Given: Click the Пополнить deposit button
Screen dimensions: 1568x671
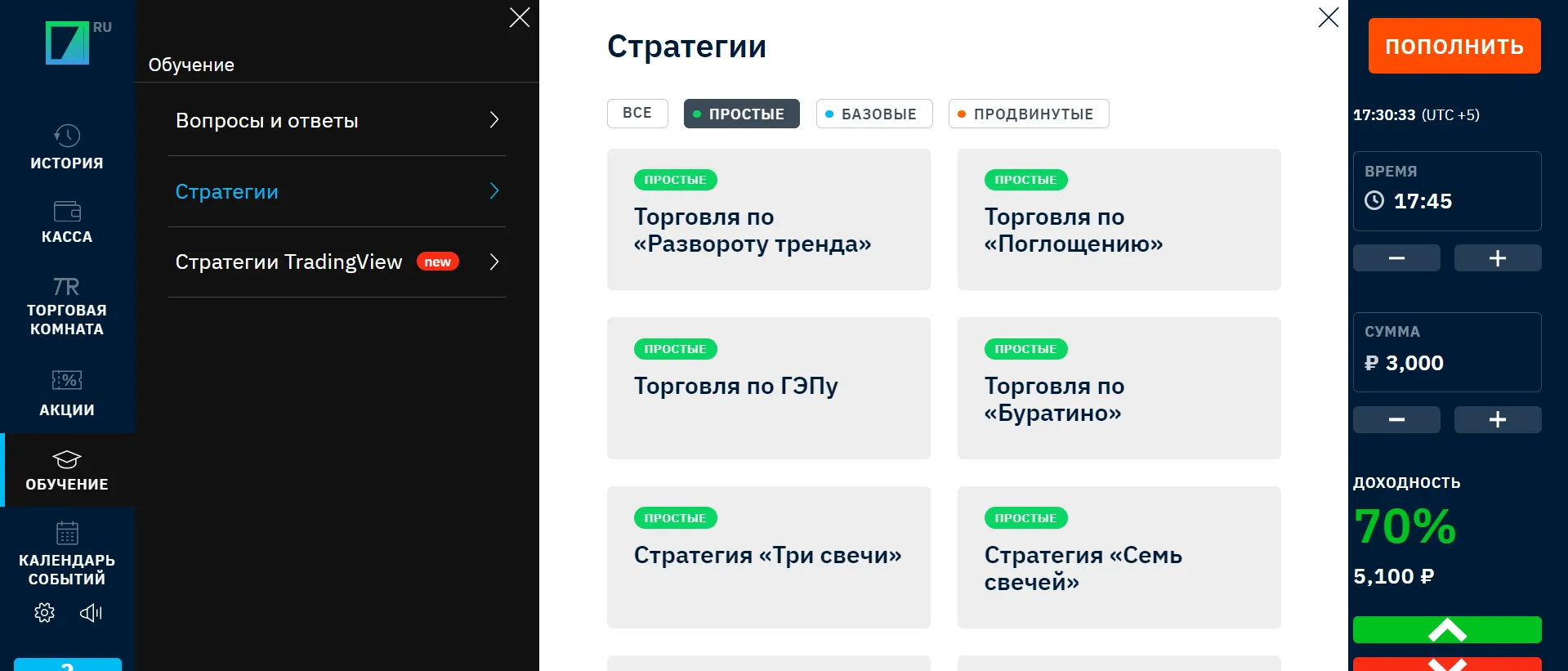Looking at the screenshot, I should 1454,46.
